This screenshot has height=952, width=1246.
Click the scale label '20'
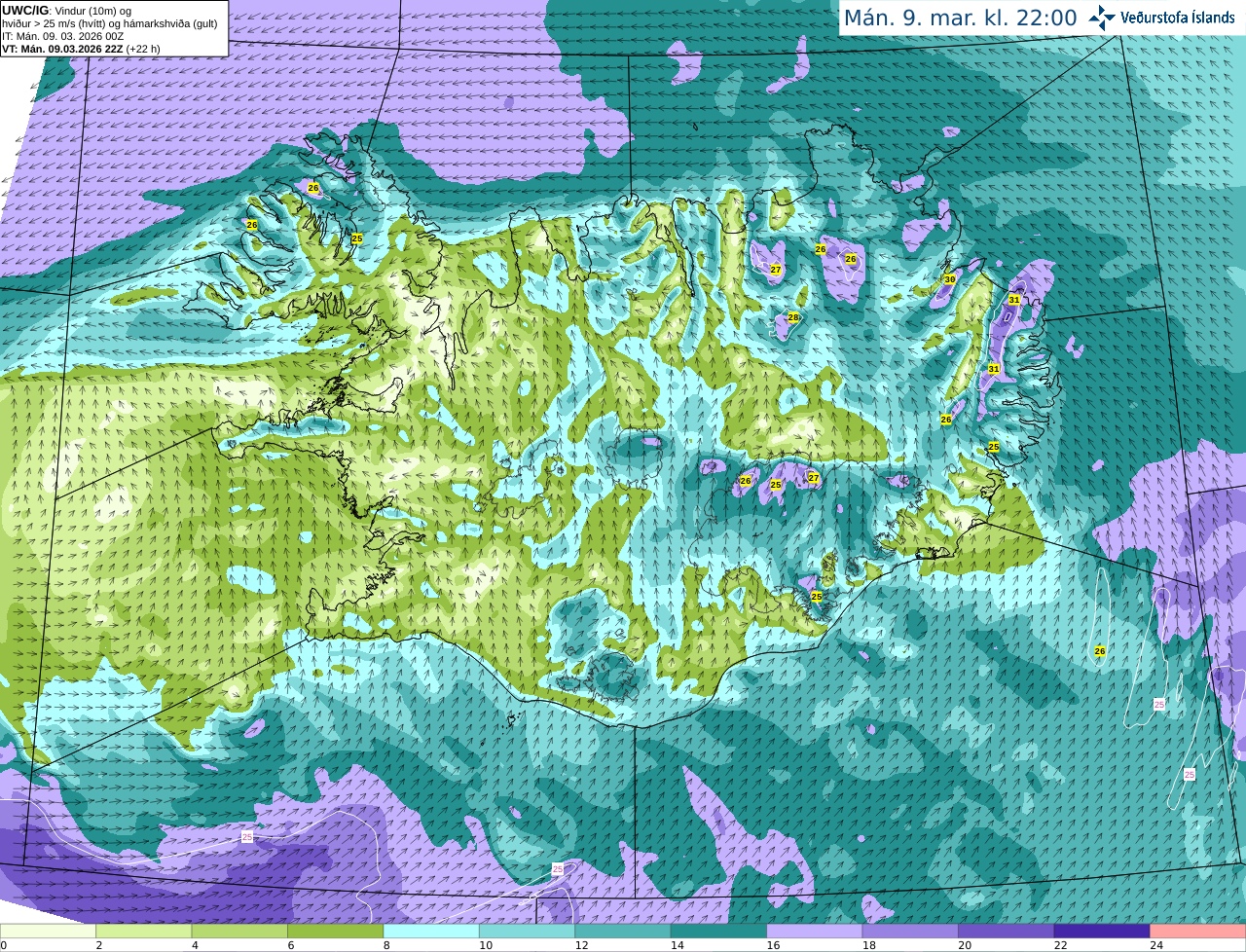tap(965, 945)
